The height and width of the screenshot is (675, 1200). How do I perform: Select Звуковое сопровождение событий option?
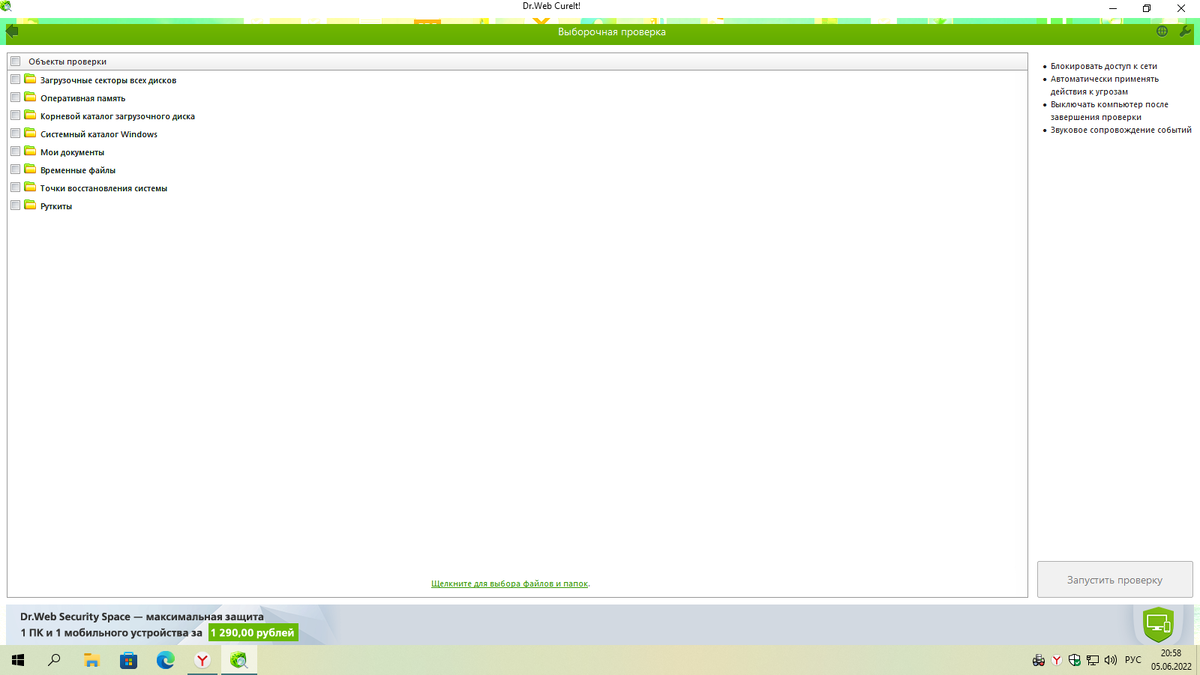(1121, 130)
